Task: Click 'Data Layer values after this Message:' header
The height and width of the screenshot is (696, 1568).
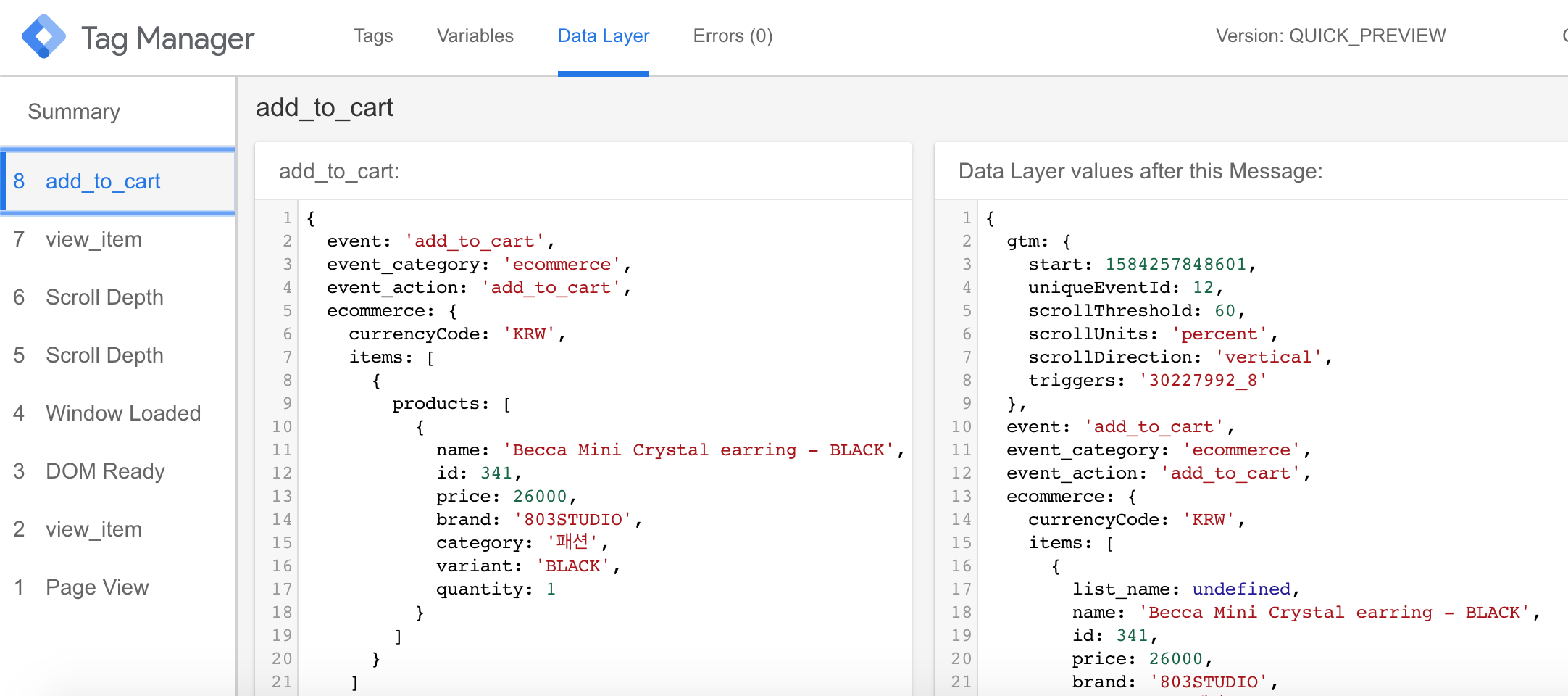Action: point(1140,171)
